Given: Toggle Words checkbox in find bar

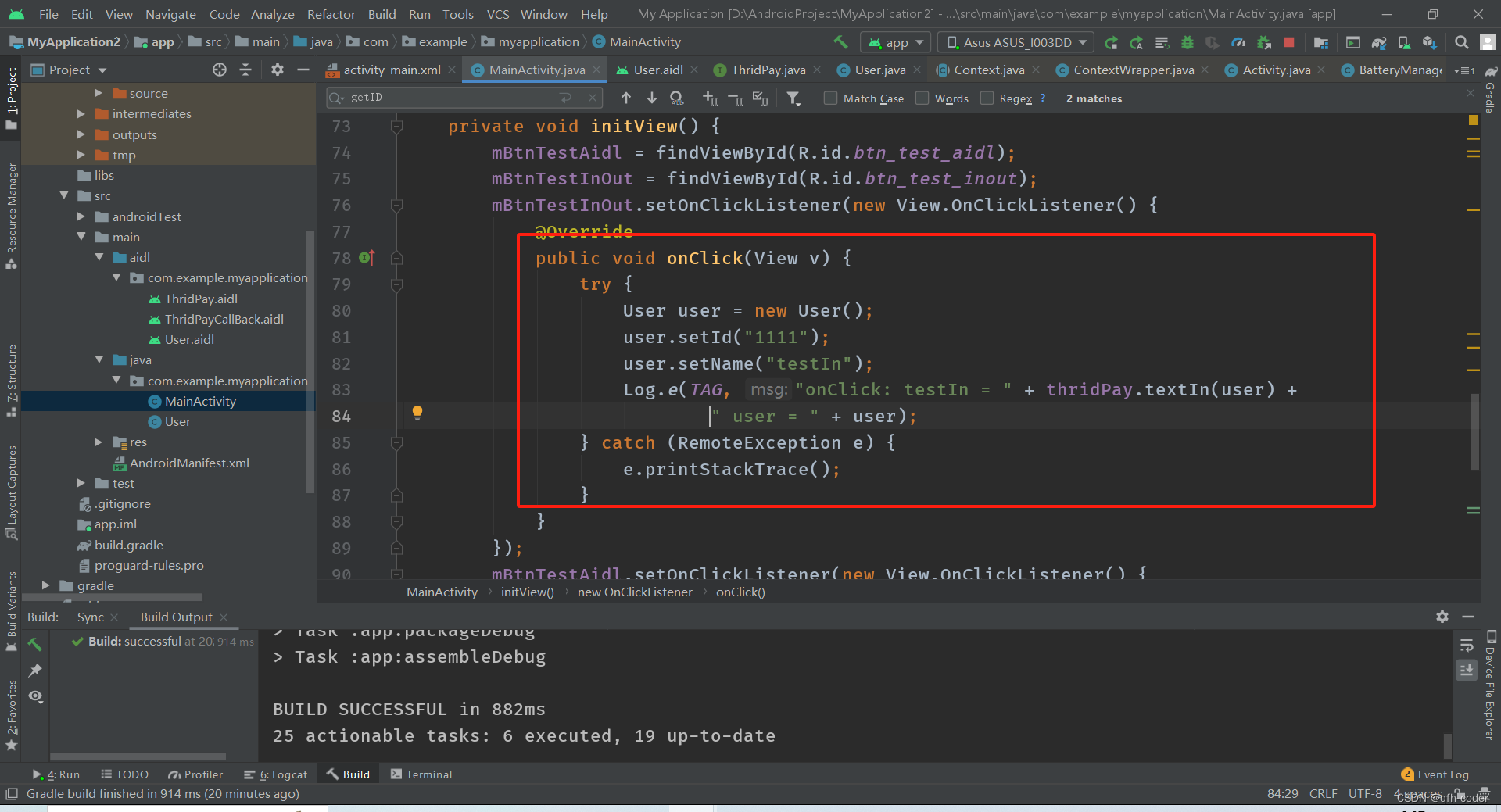Looking at the screenshot, I should (922, 98).
